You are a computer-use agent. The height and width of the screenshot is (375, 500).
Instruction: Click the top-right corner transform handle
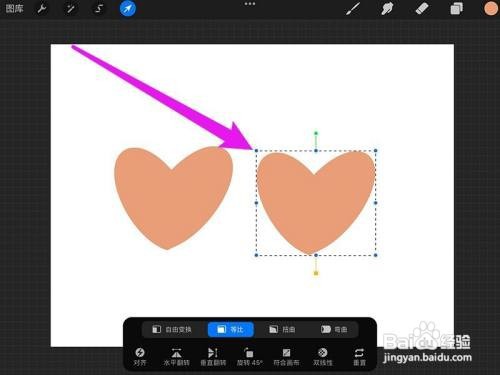coord(376,151)
